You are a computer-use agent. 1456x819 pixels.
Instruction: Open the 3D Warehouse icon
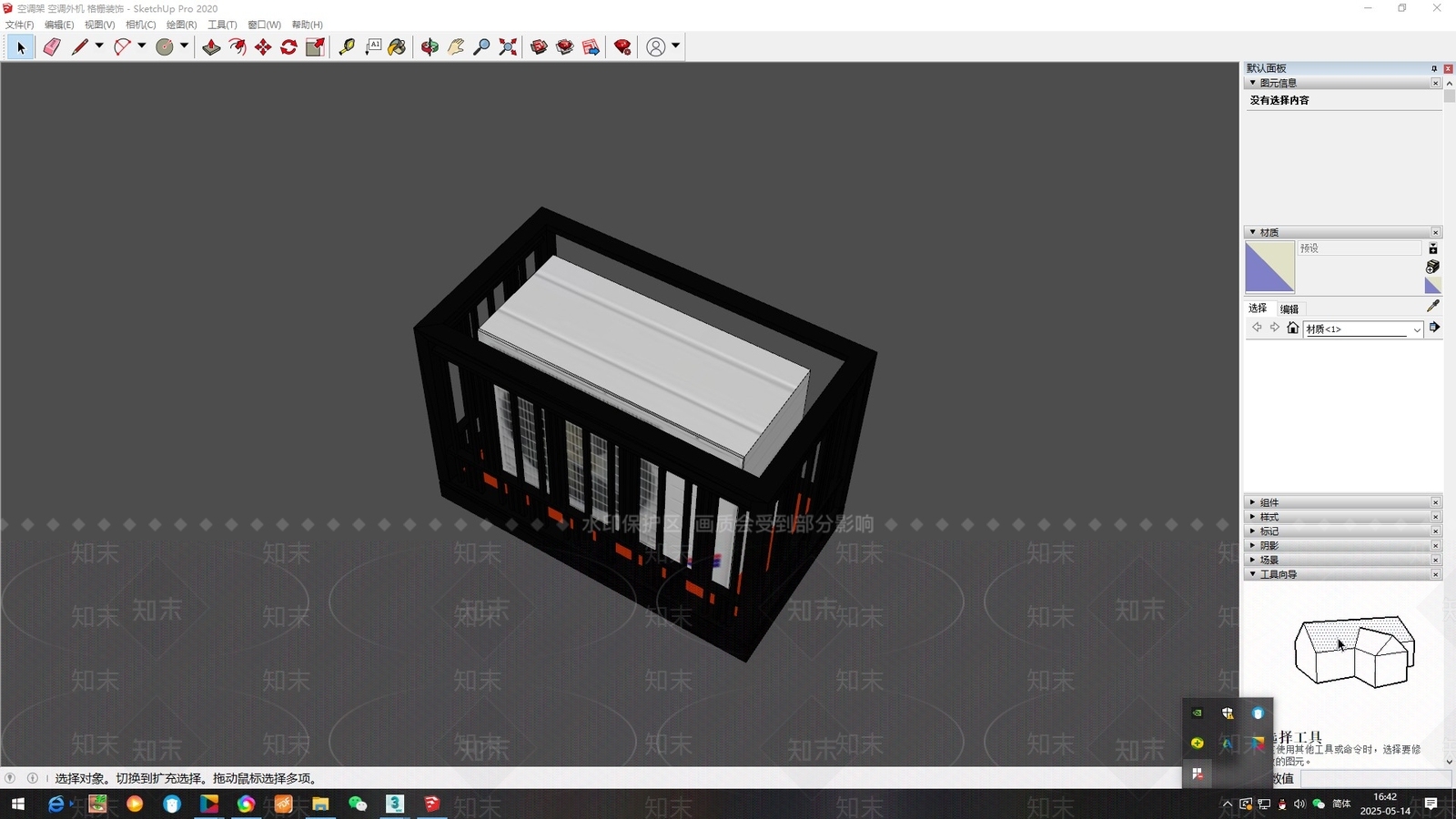pos(539,47)
